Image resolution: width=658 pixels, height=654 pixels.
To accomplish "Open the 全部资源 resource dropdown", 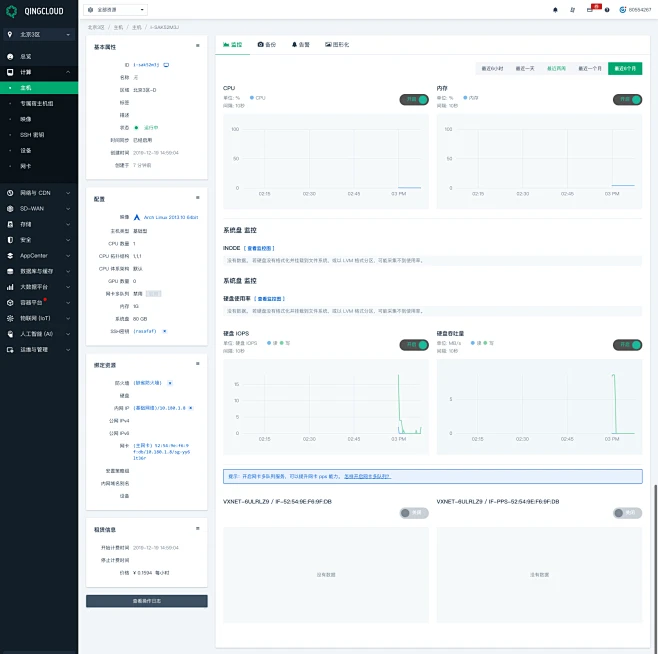I will pos(123,9).
